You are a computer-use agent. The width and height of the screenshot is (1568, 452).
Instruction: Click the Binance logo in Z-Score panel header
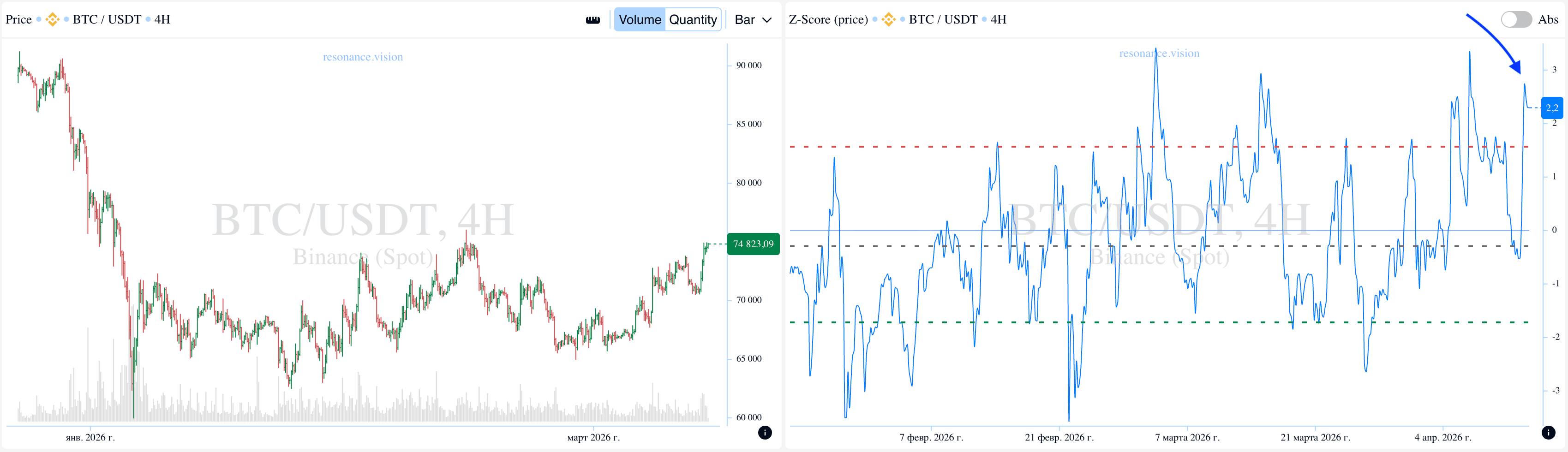888,19
